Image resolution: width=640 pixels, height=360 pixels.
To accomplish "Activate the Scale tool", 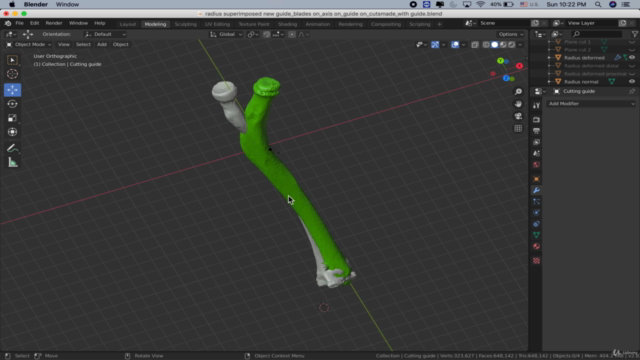I will pyautogui.click(x=12, y=118).
